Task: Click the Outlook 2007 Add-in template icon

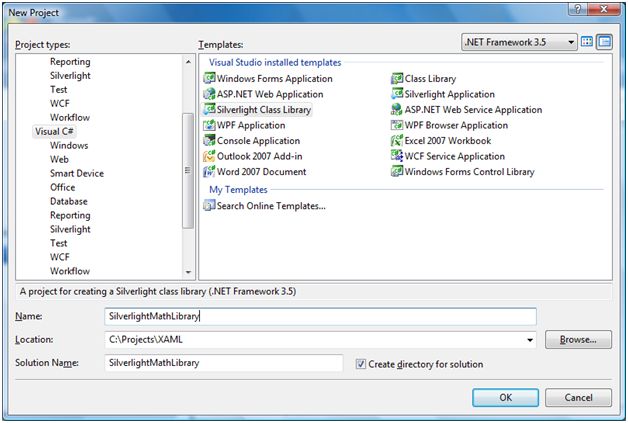Action: [x=209, y=156]
